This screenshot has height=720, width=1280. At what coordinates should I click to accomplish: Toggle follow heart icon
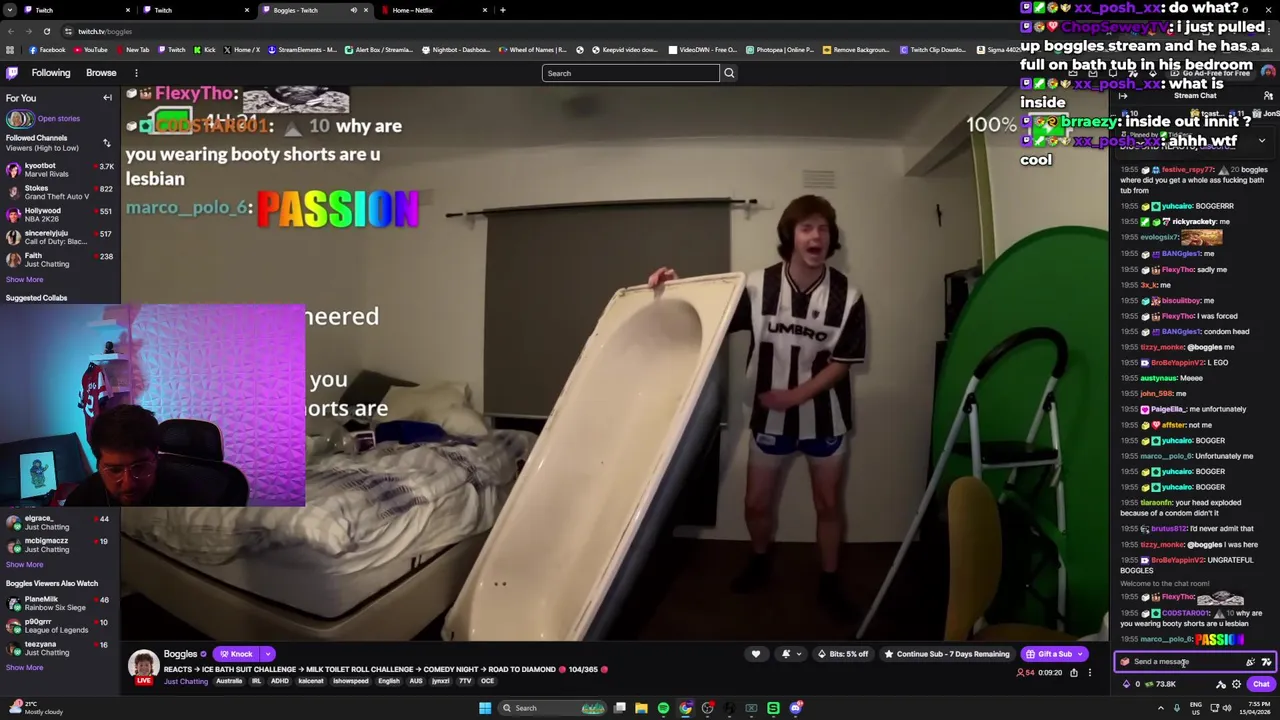coord(756,654)
